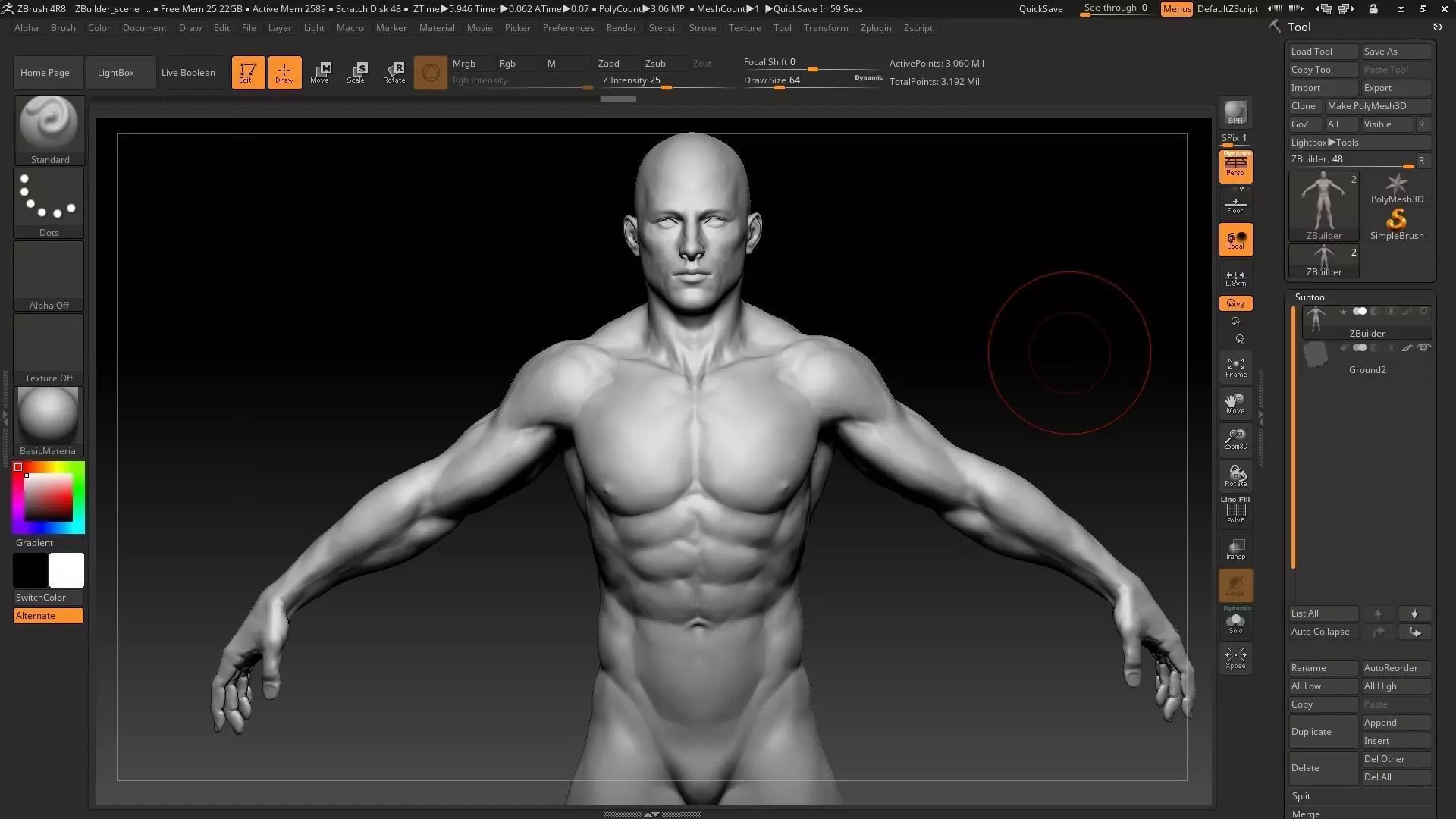
Task: Select the black secondary color swatch
Action: 30,570
